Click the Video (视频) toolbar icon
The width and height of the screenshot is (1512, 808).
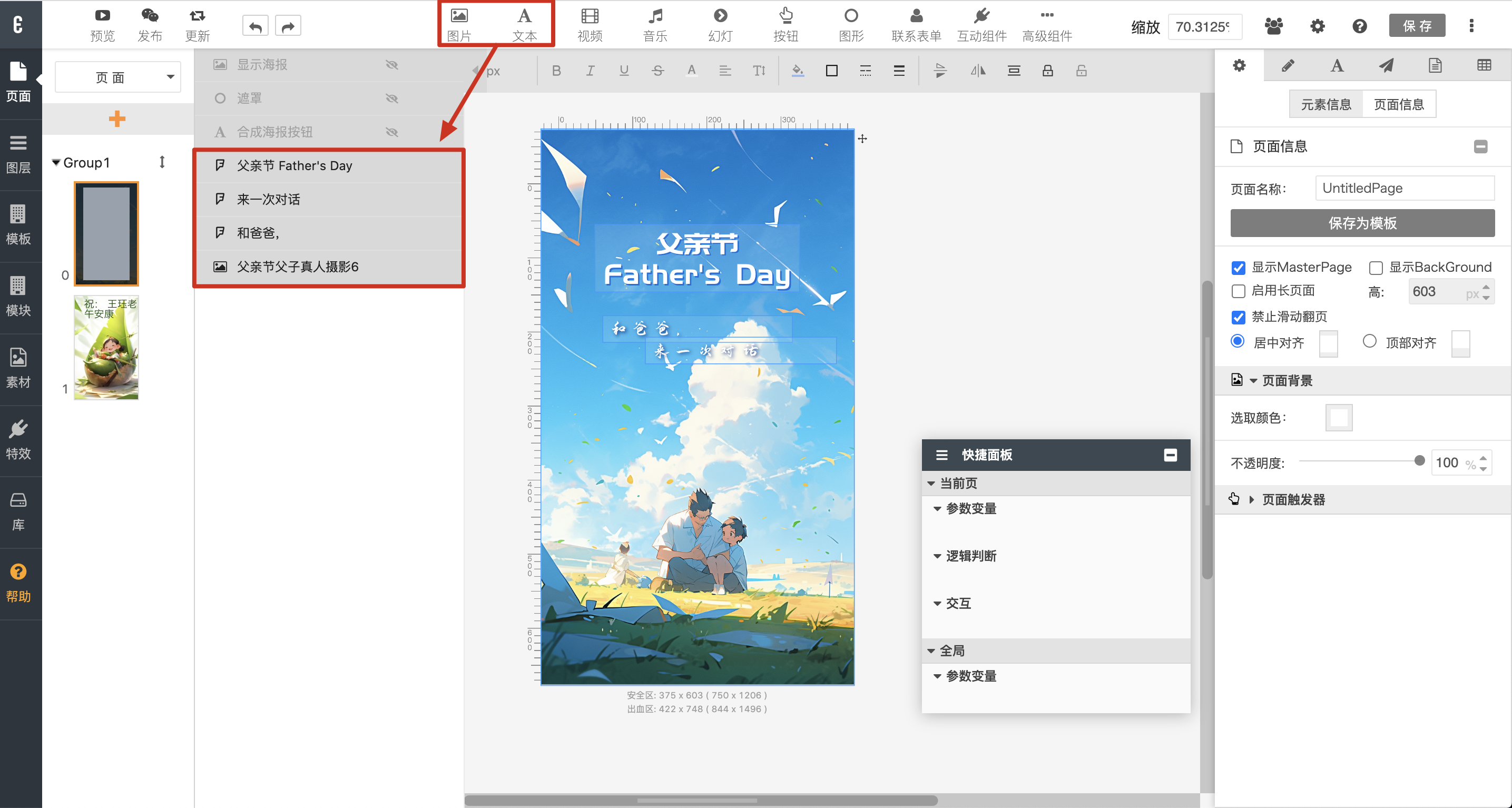tap(590, 24)
